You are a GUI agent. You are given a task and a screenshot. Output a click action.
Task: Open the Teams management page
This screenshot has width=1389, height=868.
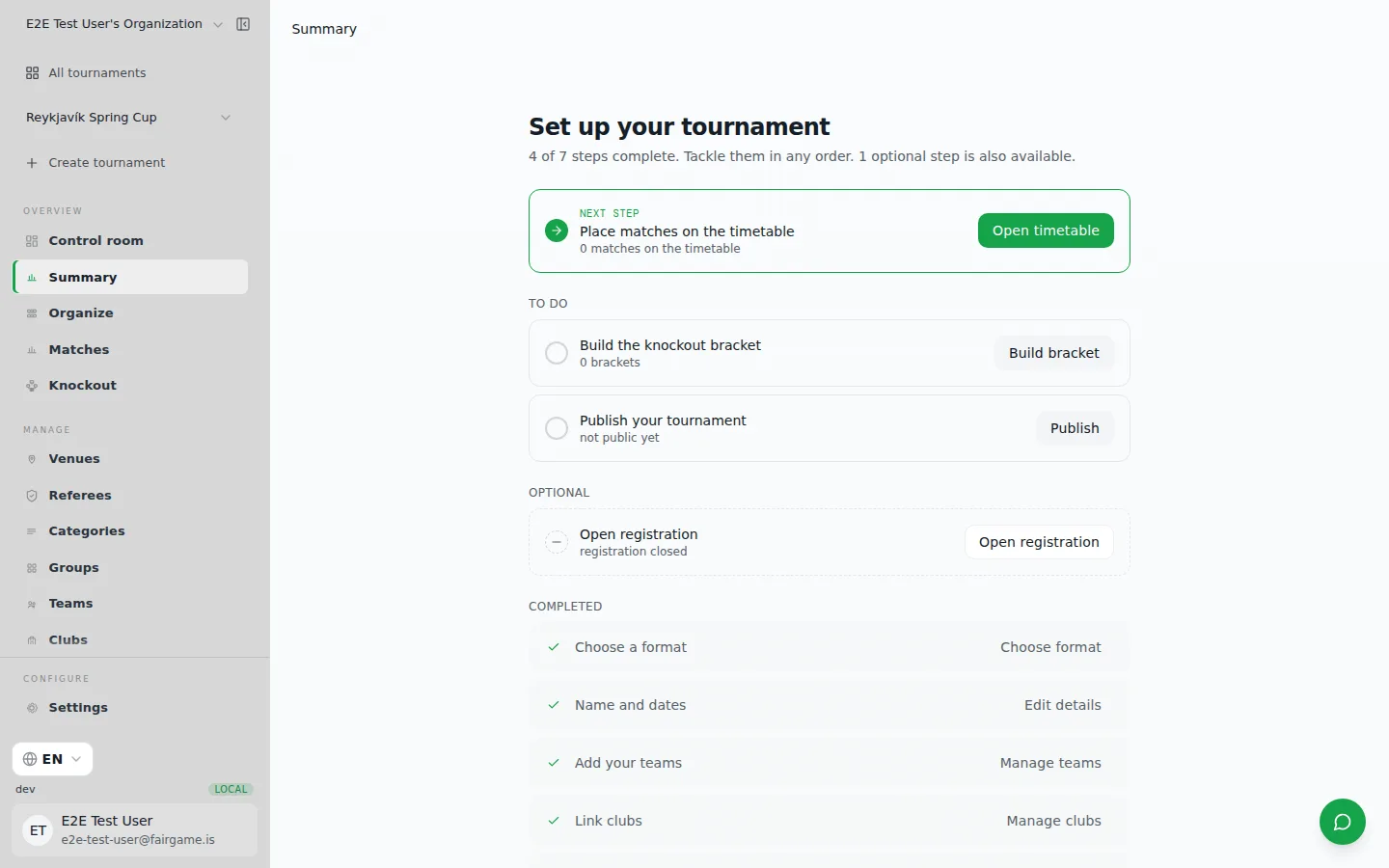130,604
